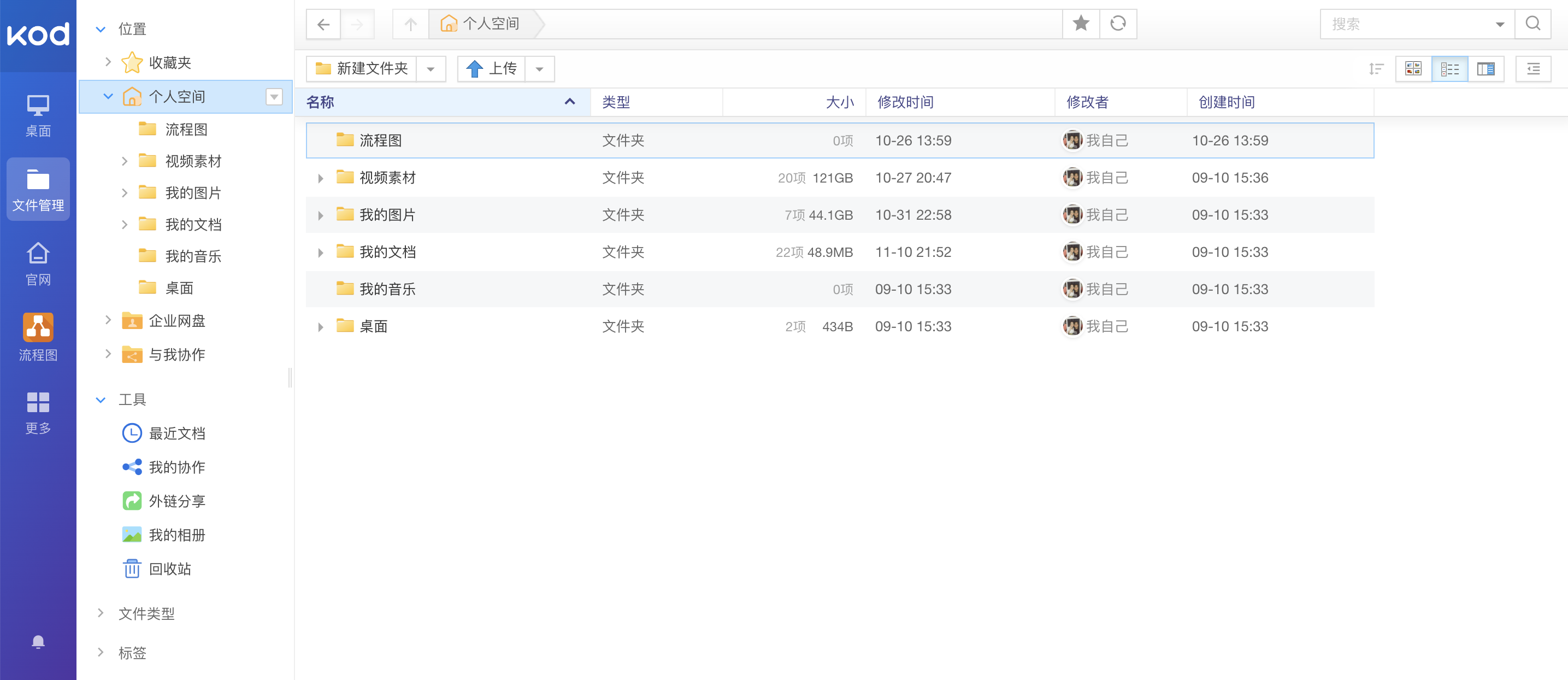This screenshot has height=680, width=1568.
Task: Click the home icon in address bar
Action: (449, 24)
